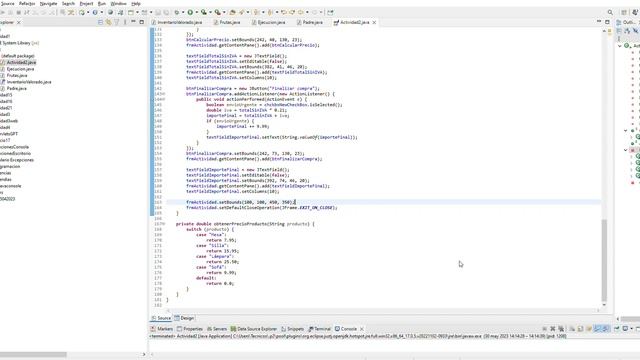
Task: Click the Remove All Terminated Launches icon in Console
Action: pos(561,329)
